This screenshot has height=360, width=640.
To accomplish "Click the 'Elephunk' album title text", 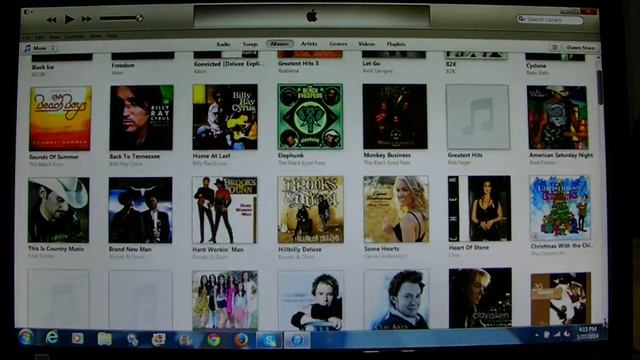I will pos(291,156).
